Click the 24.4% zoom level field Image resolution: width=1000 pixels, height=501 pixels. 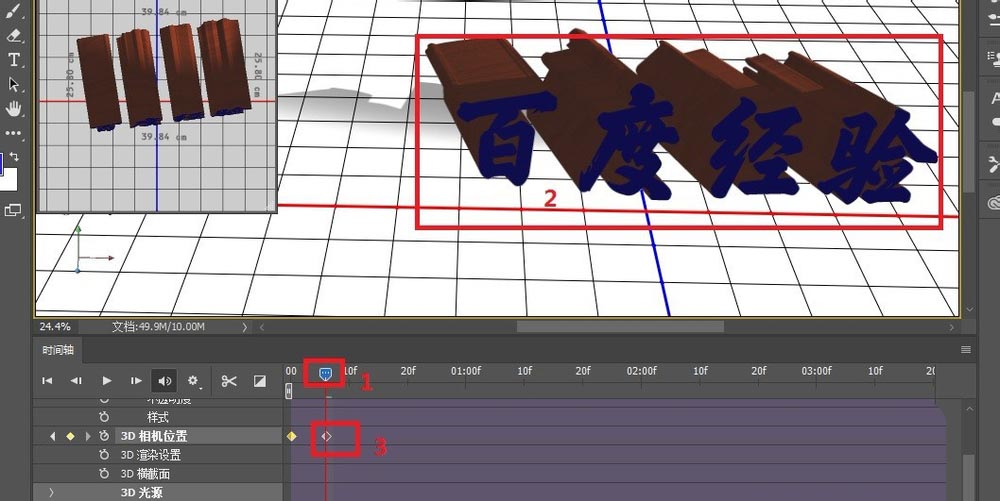click(55, 326)
